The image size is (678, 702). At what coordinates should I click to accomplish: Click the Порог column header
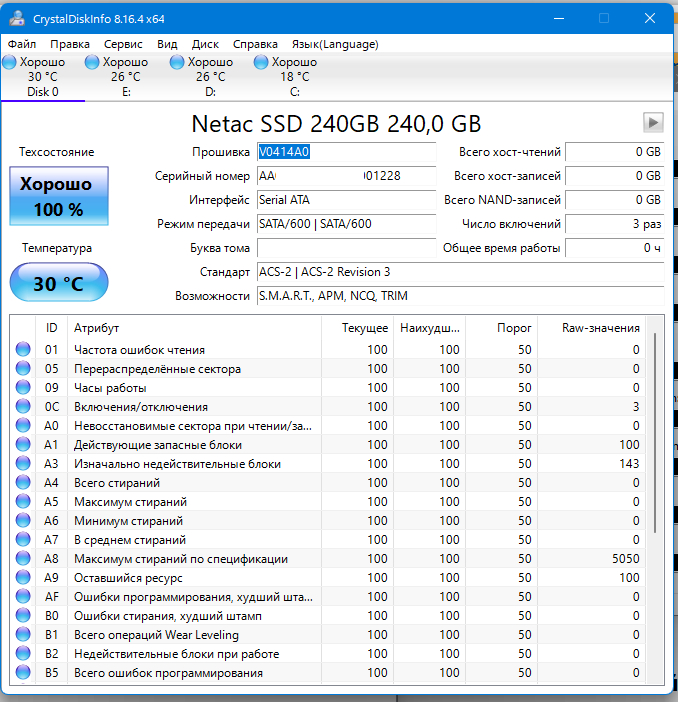(502, 328)
